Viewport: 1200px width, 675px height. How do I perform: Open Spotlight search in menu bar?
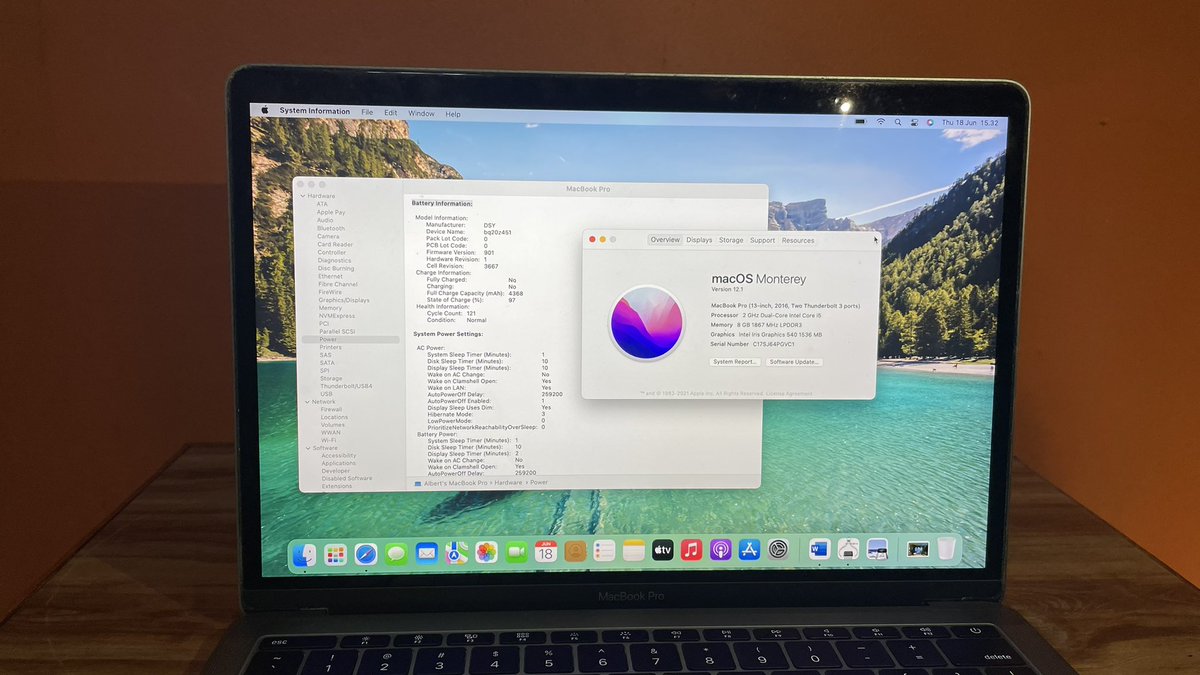(x=898, y=121)
